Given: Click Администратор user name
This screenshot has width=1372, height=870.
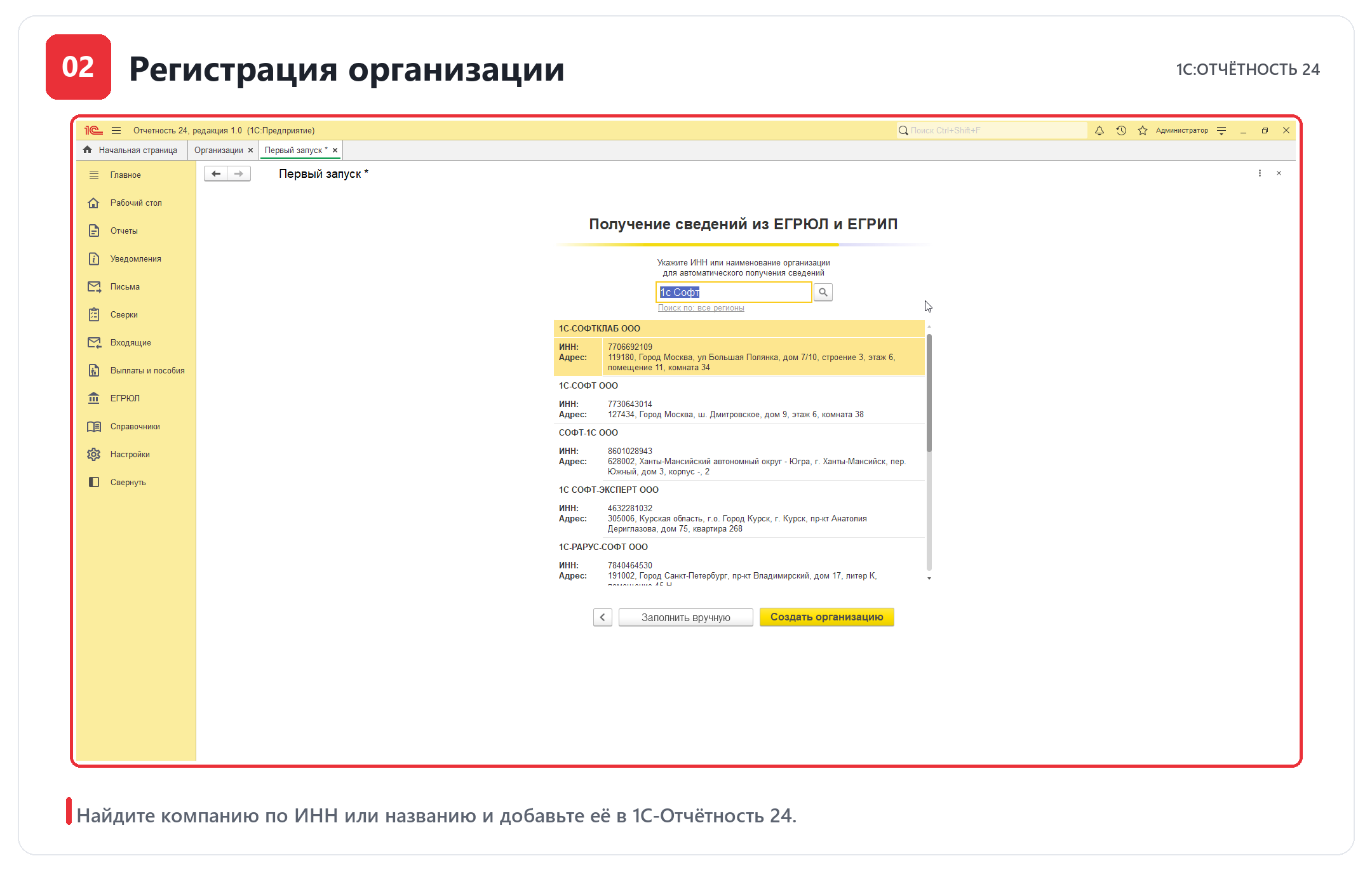Looking at the screenshot, I should tap(1182, 130).
